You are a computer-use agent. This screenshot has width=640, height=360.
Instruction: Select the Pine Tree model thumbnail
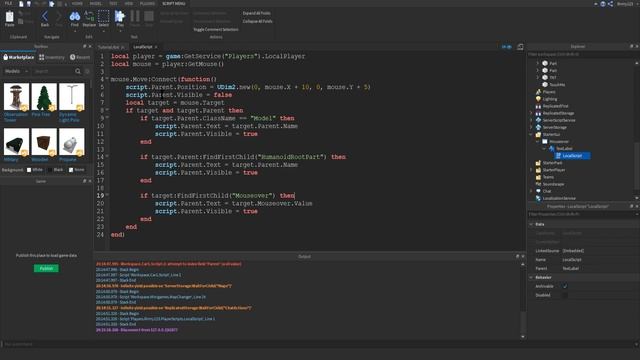point(44,97)
